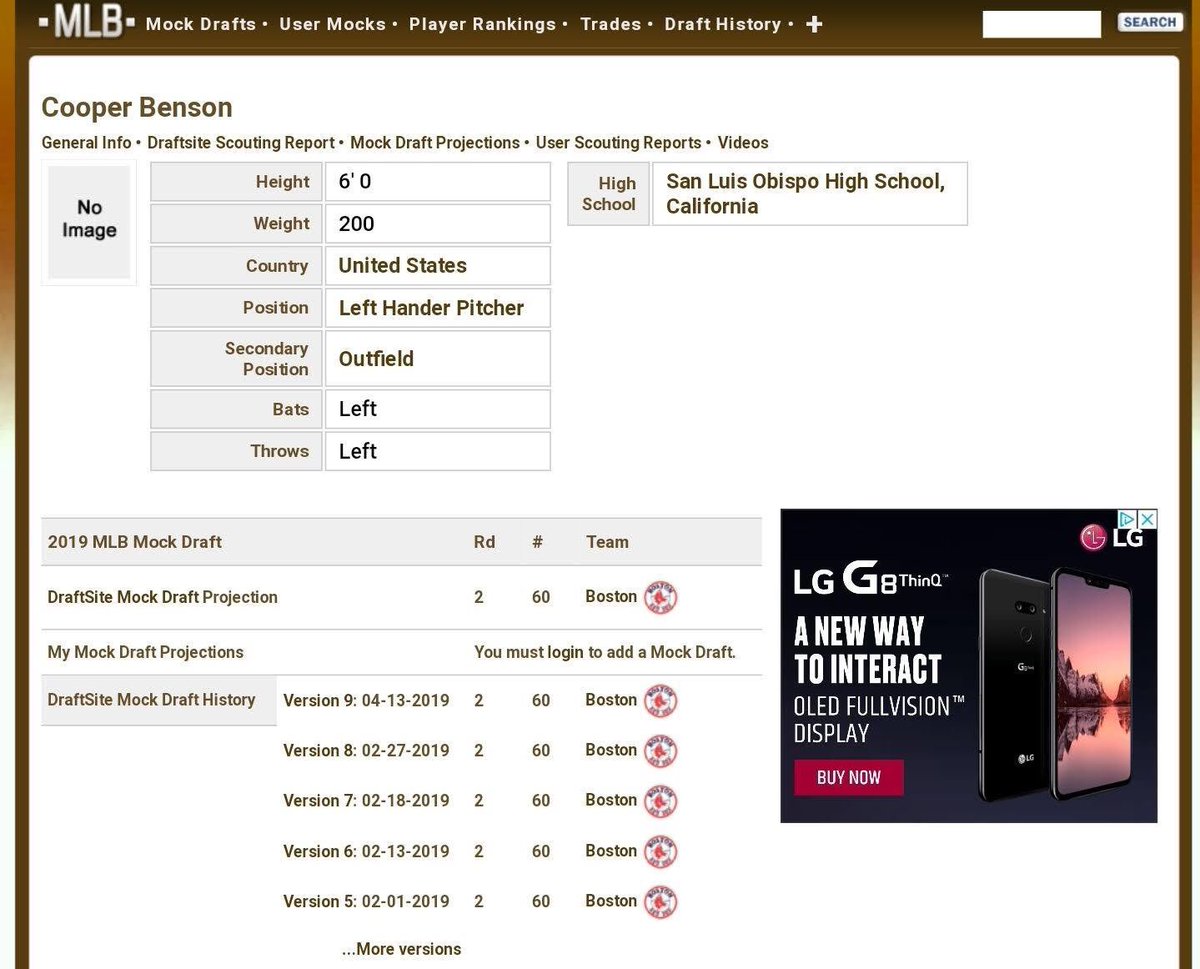Viewport: 1200px width, 969px height.
Task: Click Boston link in Version 6 row
Action: click(611, 852)
